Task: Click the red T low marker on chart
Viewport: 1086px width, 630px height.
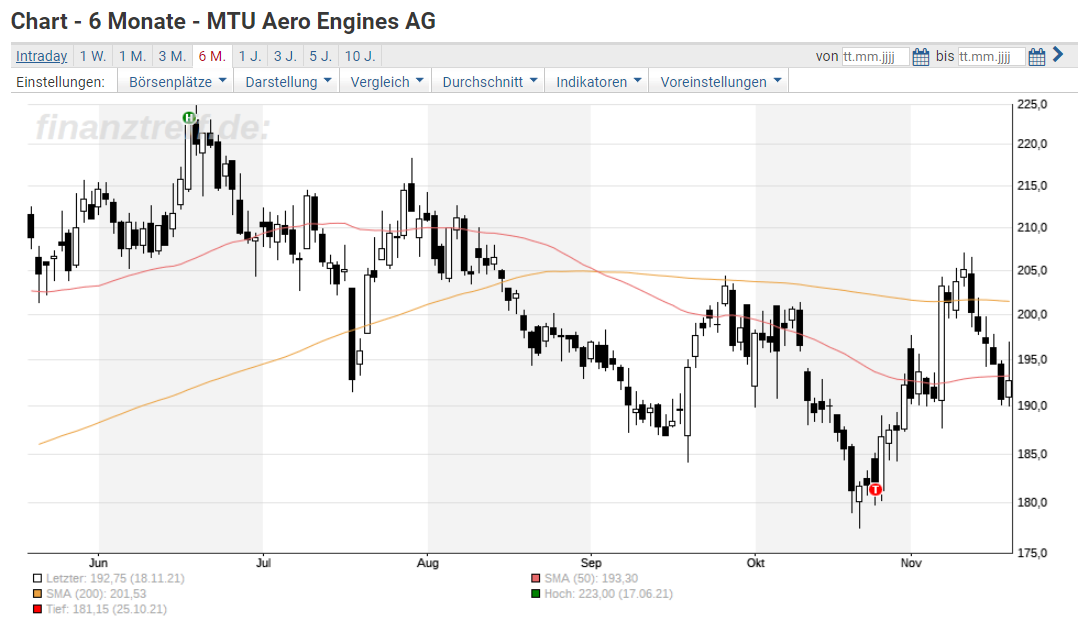Action: point(875,489)
